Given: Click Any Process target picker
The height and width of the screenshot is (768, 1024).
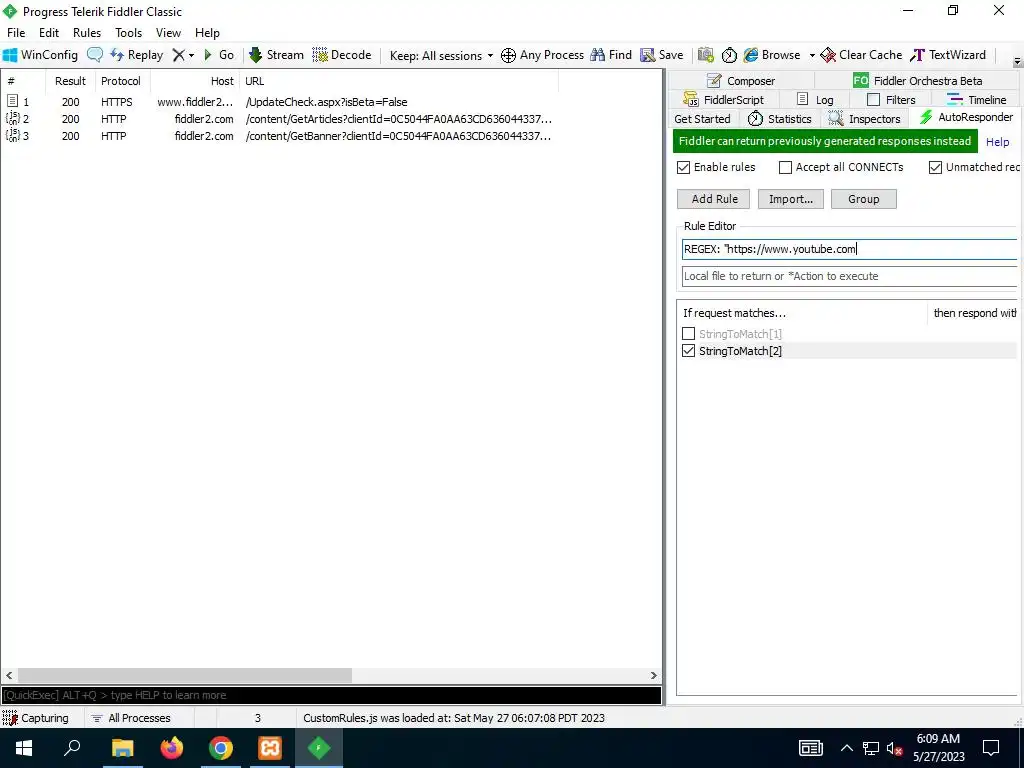Looking at the screenshot, I should point(542,55).
